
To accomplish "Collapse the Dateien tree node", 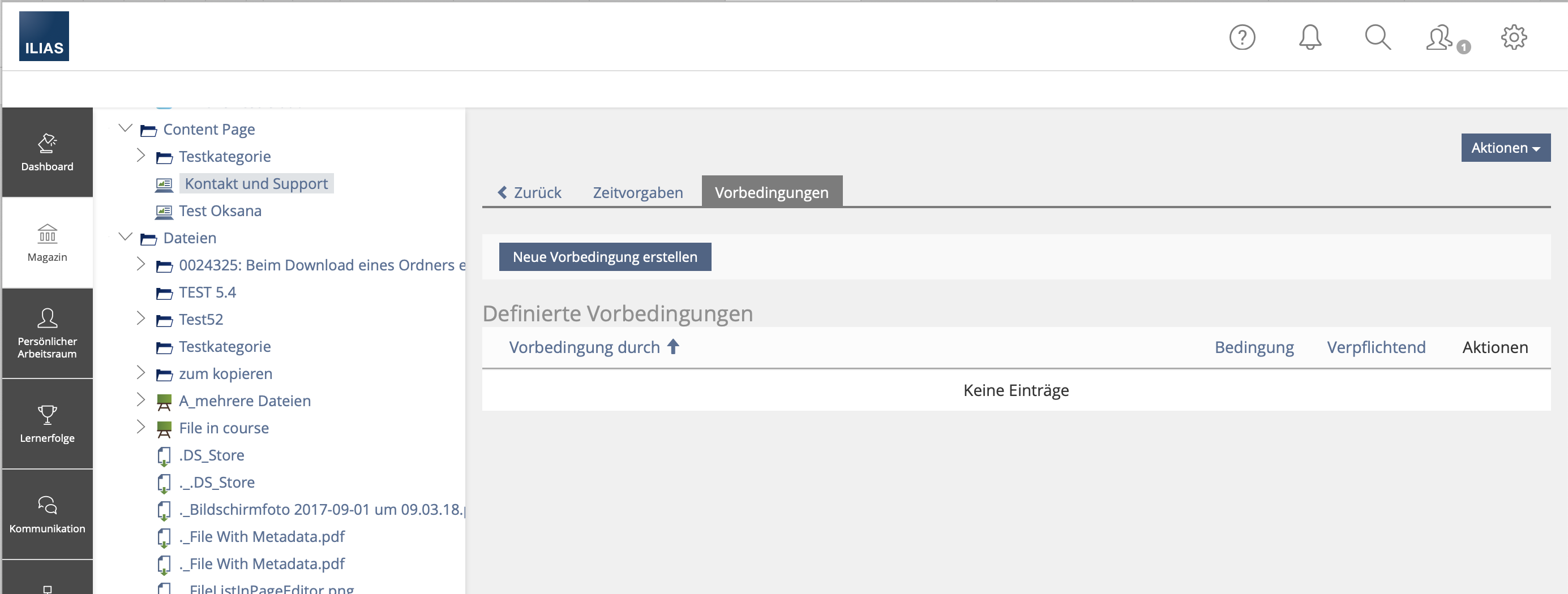I will (x=126, y=236).
